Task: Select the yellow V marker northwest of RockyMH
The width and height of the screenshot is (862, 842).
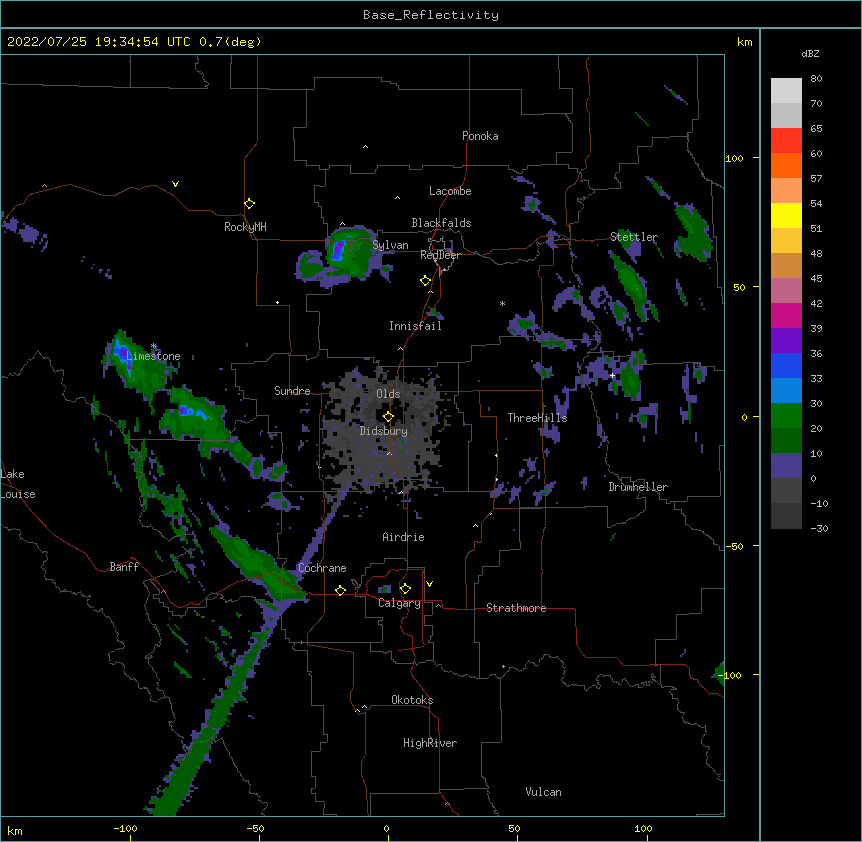Action: click(175, 184)
